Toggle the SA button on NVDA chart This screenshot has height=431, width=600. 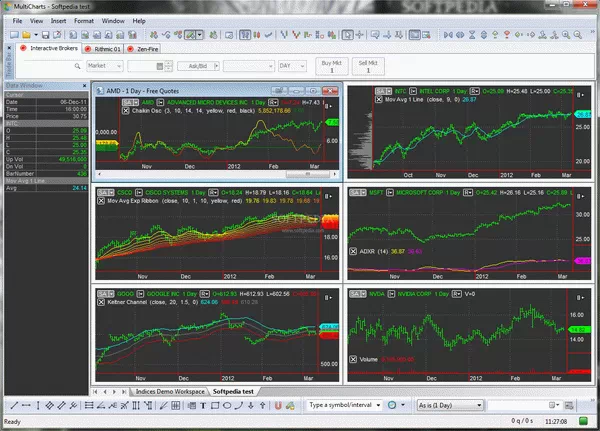[358, 294]
